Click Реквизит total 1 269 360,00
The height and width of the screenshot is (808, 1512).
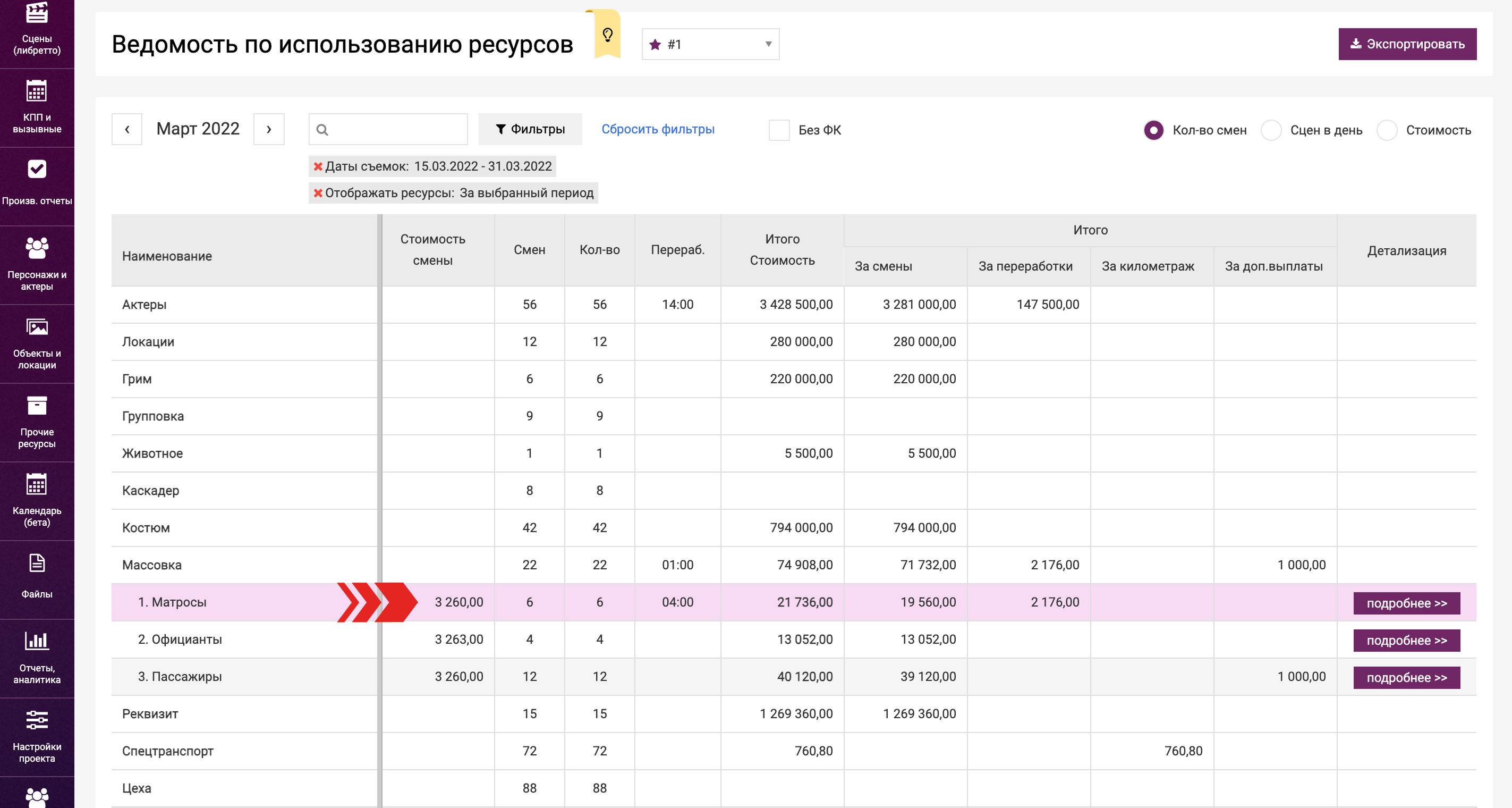coord(796,714)
